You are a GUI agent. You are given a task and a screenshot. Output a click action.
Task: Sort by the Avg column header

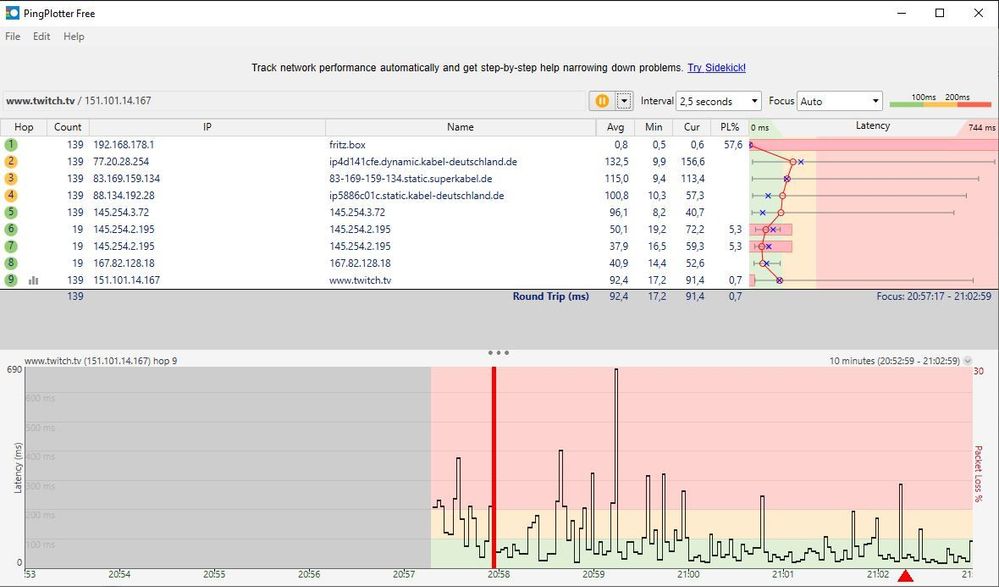coord(615,127)
